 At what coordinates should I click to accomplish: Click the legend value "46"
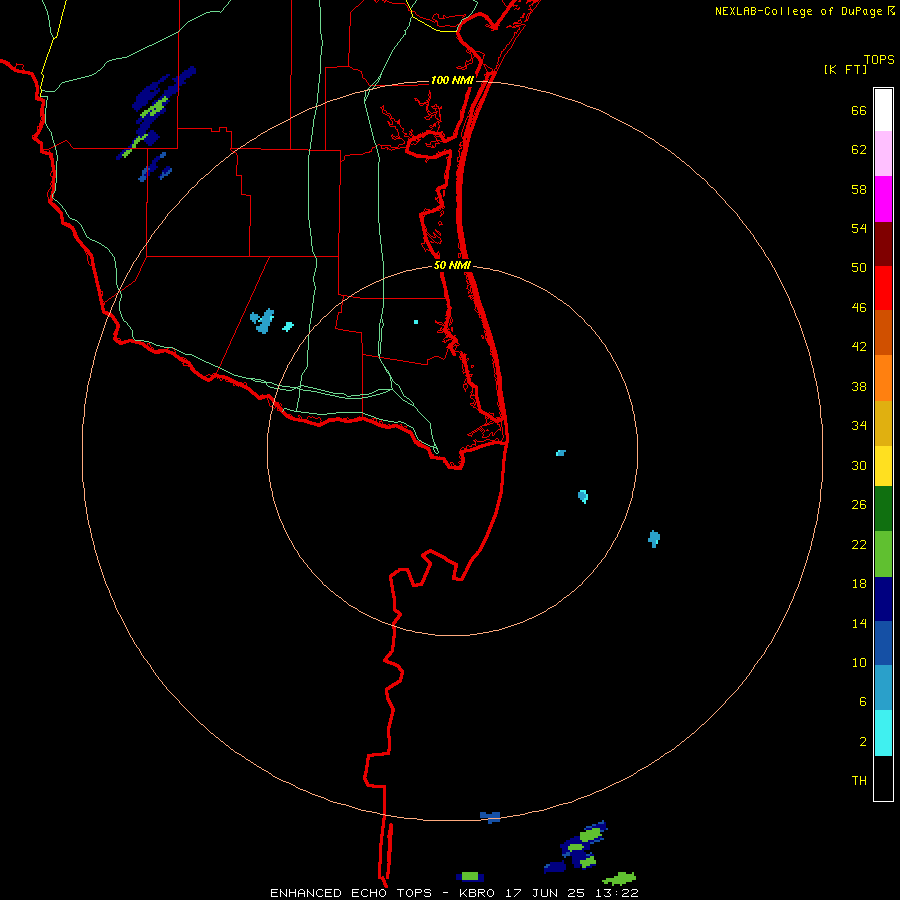coord(859,308)
